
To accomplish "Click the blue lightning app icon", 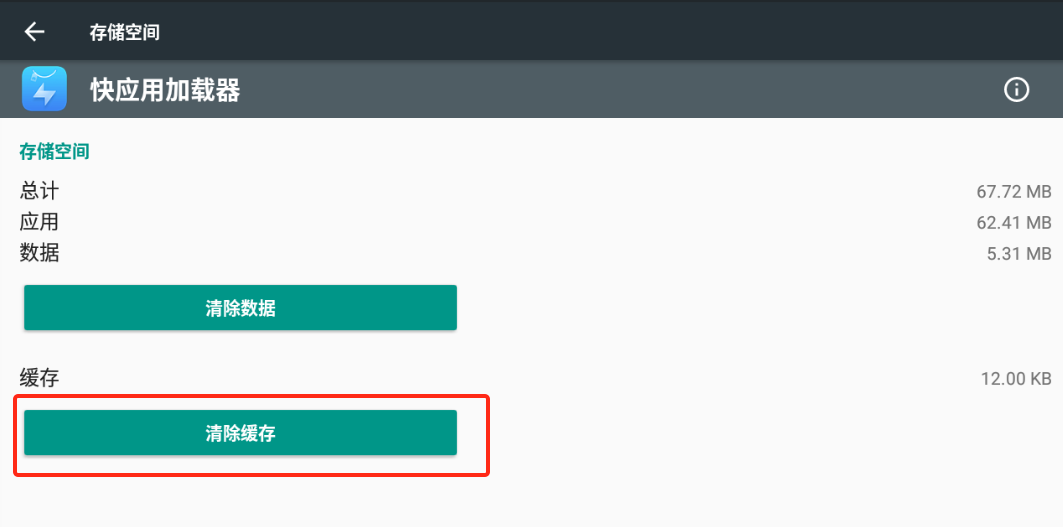I will (x=44, y=89).
